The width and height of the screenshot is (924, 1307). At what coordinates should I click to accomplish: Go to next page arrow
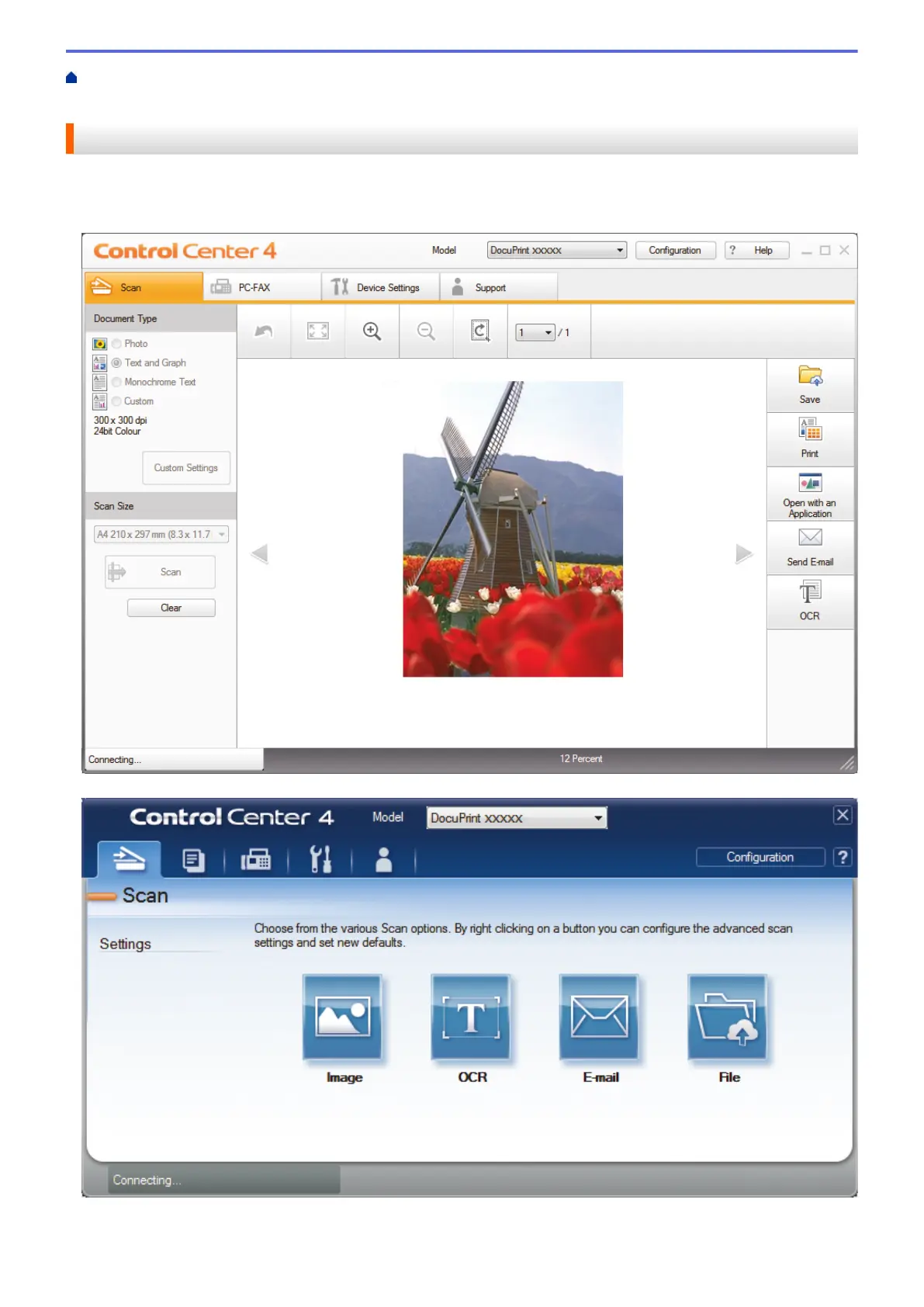click(x=744, y=553)
